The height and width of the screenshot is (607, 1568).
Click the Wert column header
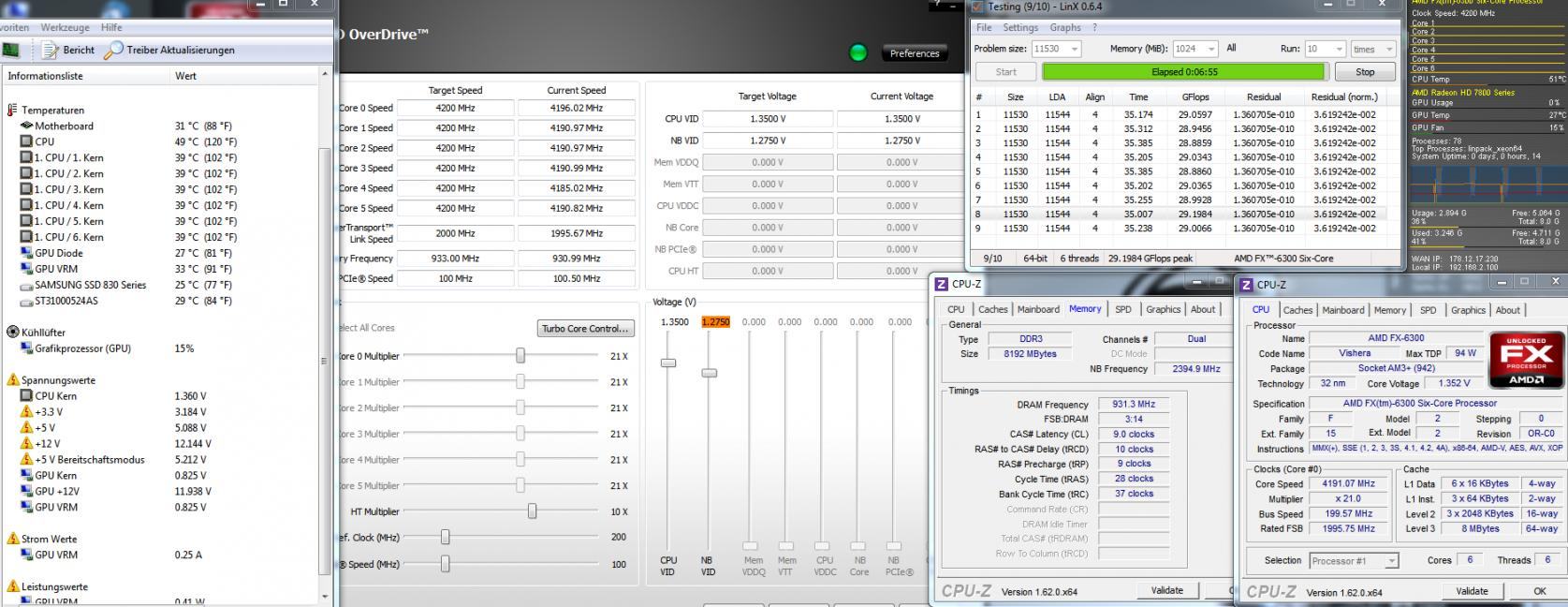tap(246, 76)
